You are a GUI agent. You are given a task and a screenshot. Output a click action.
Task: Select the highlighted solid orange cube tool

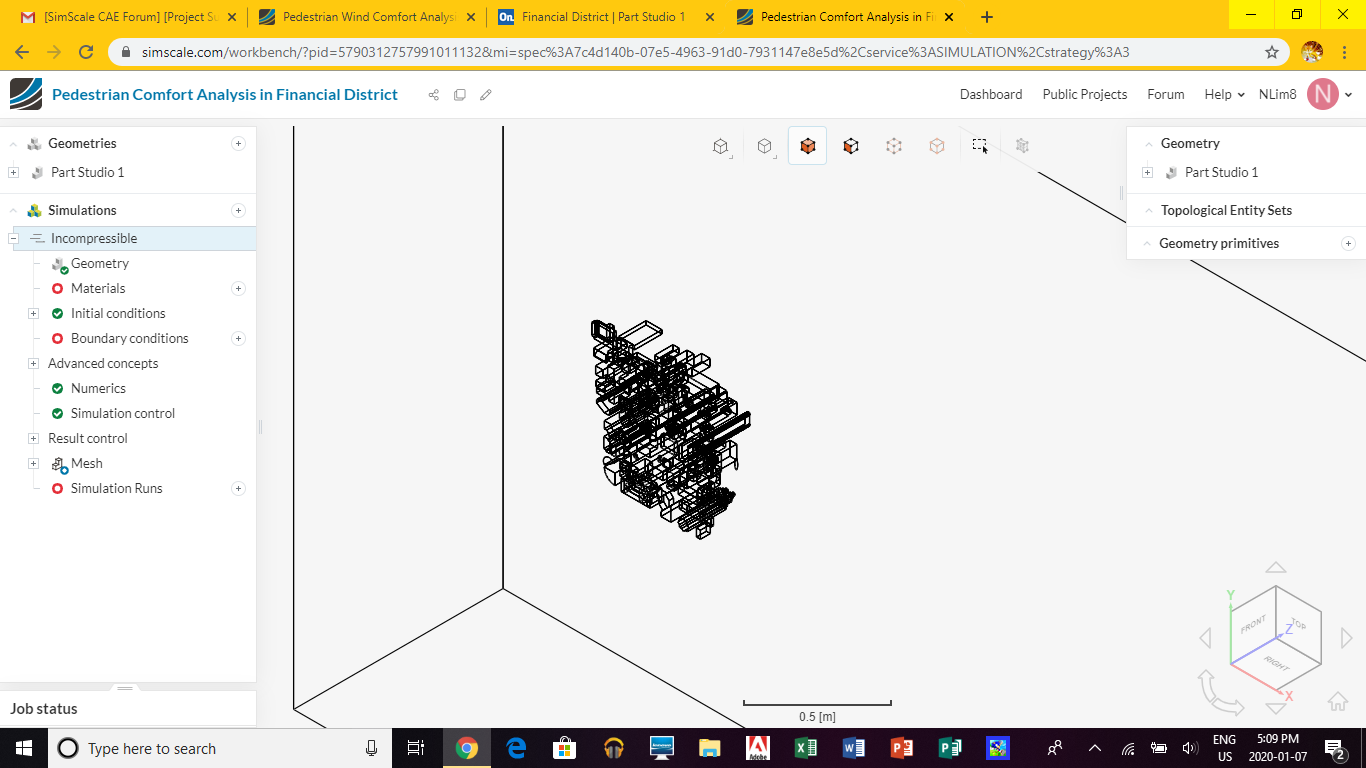(x=808, y=146)
